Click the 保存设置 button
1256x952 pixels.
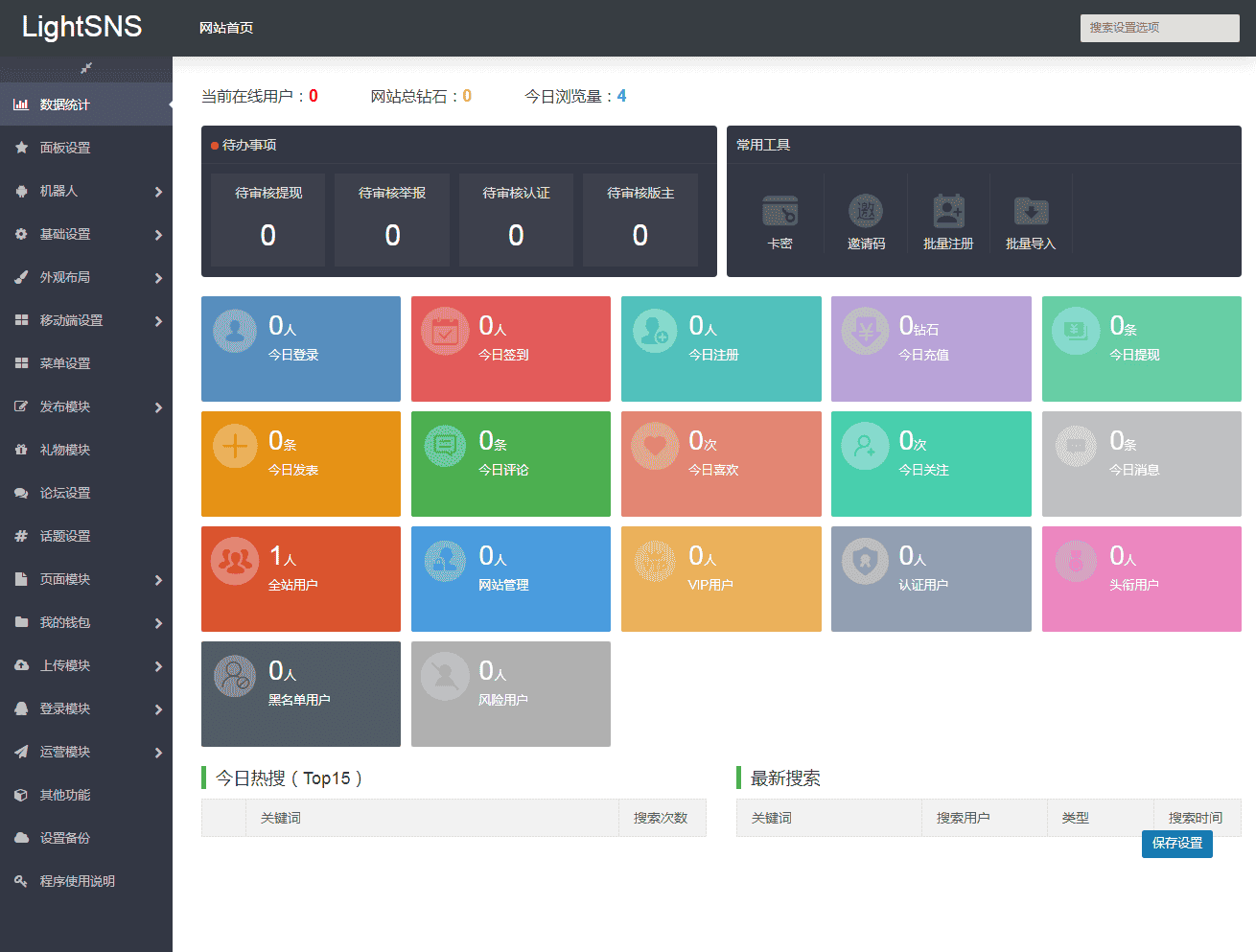coord(1177,844)
